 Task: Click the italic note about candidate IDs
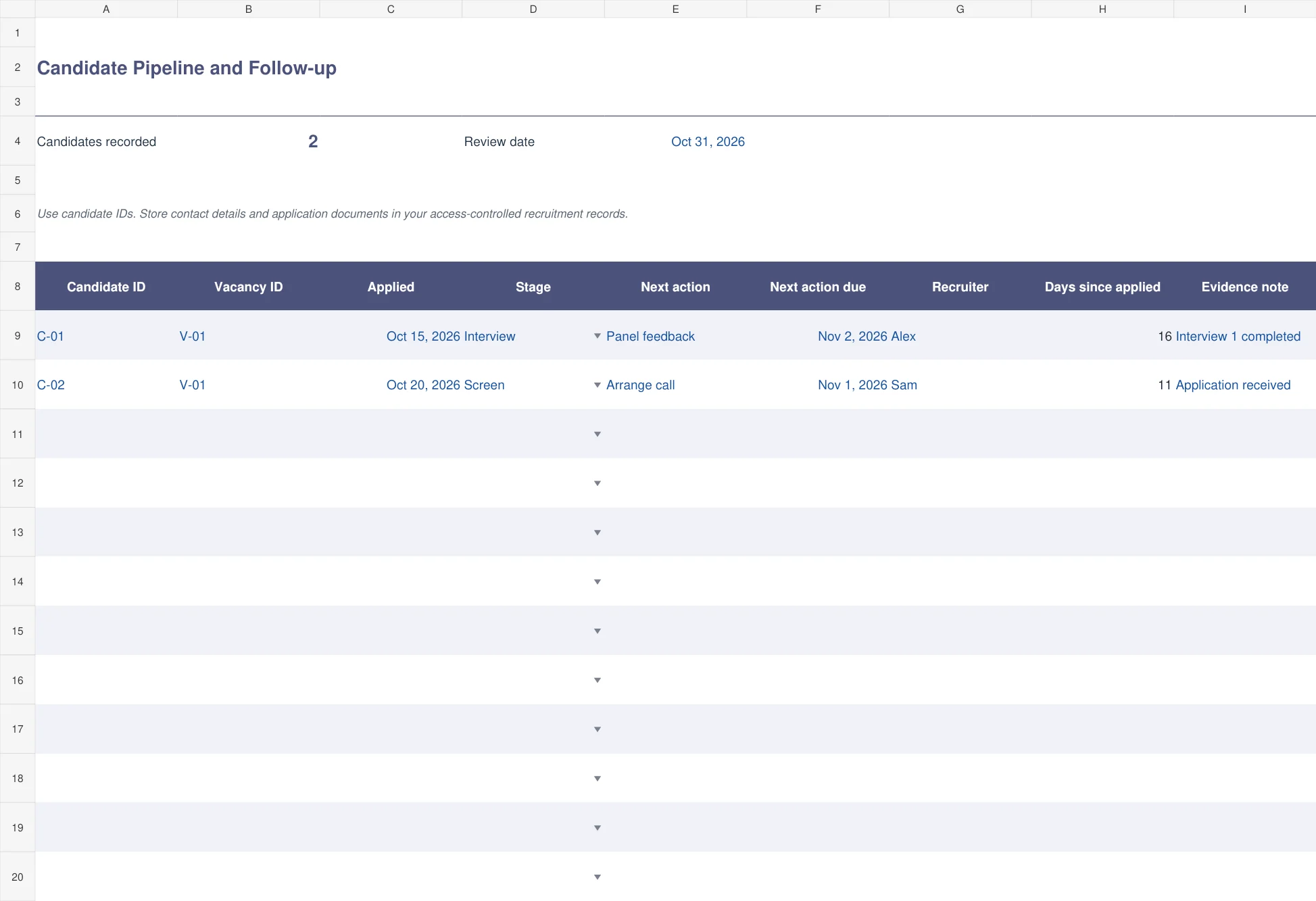(x=333, y=214)
